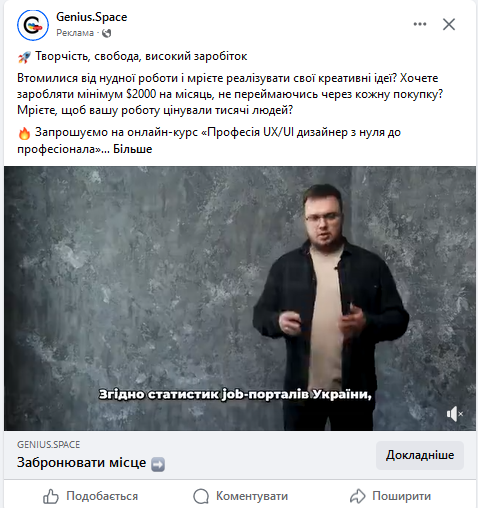Click the globe audience icon next to Реклама
Image resolution: width=478 pixels, height=508 pixels.
106,33
